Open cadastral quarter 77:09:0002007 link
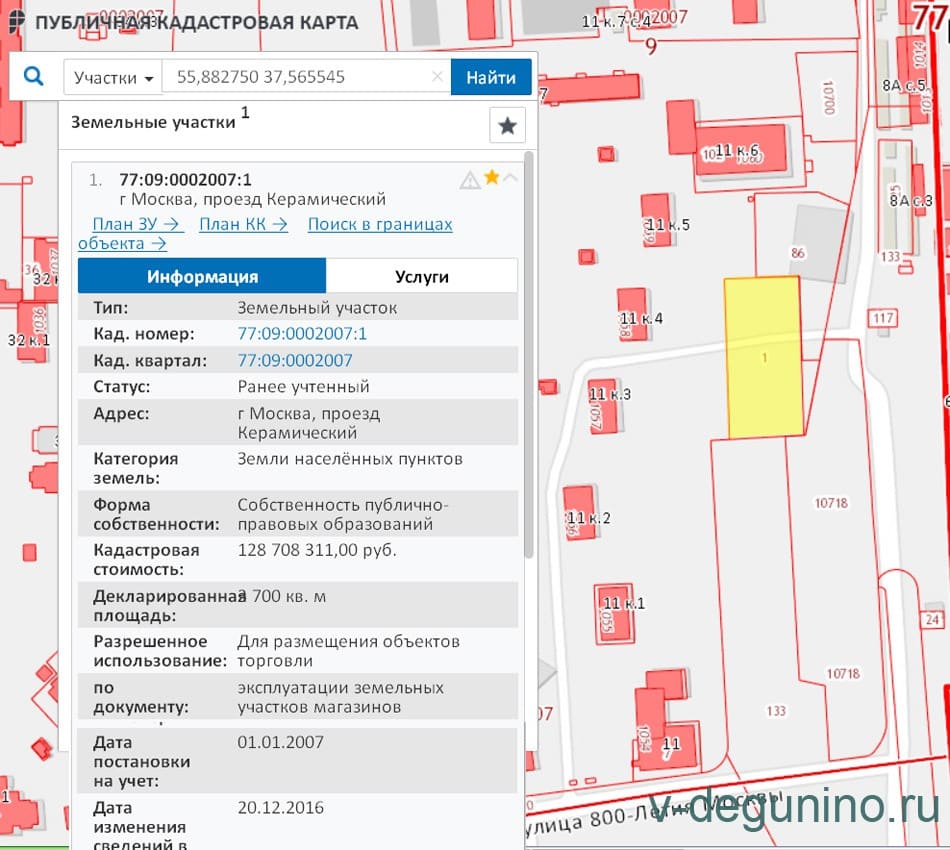 [295, 360]
